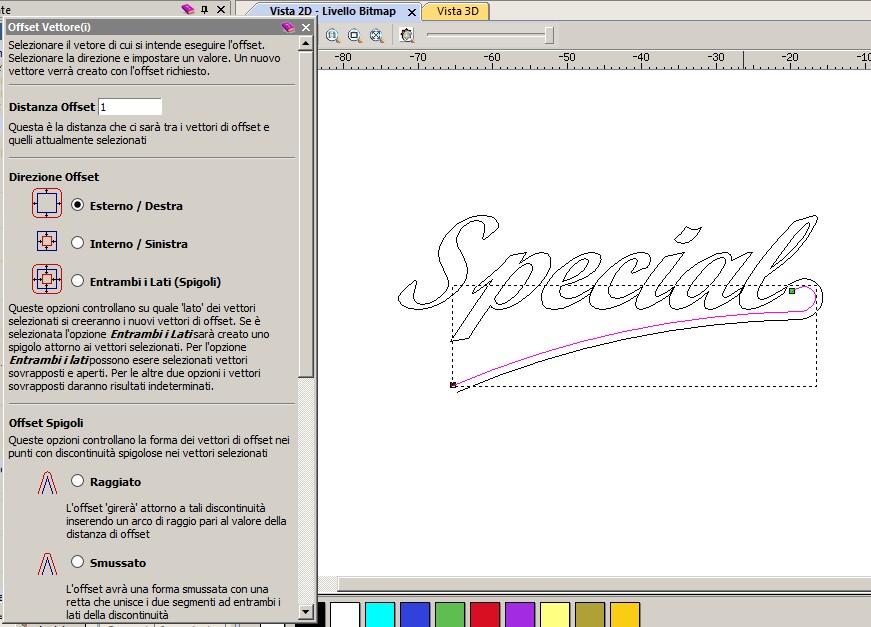The width and height of the screenshot is (871, 627).
Task: Open help book in Offset Vettore(i) panel
Action: [288, 28]
